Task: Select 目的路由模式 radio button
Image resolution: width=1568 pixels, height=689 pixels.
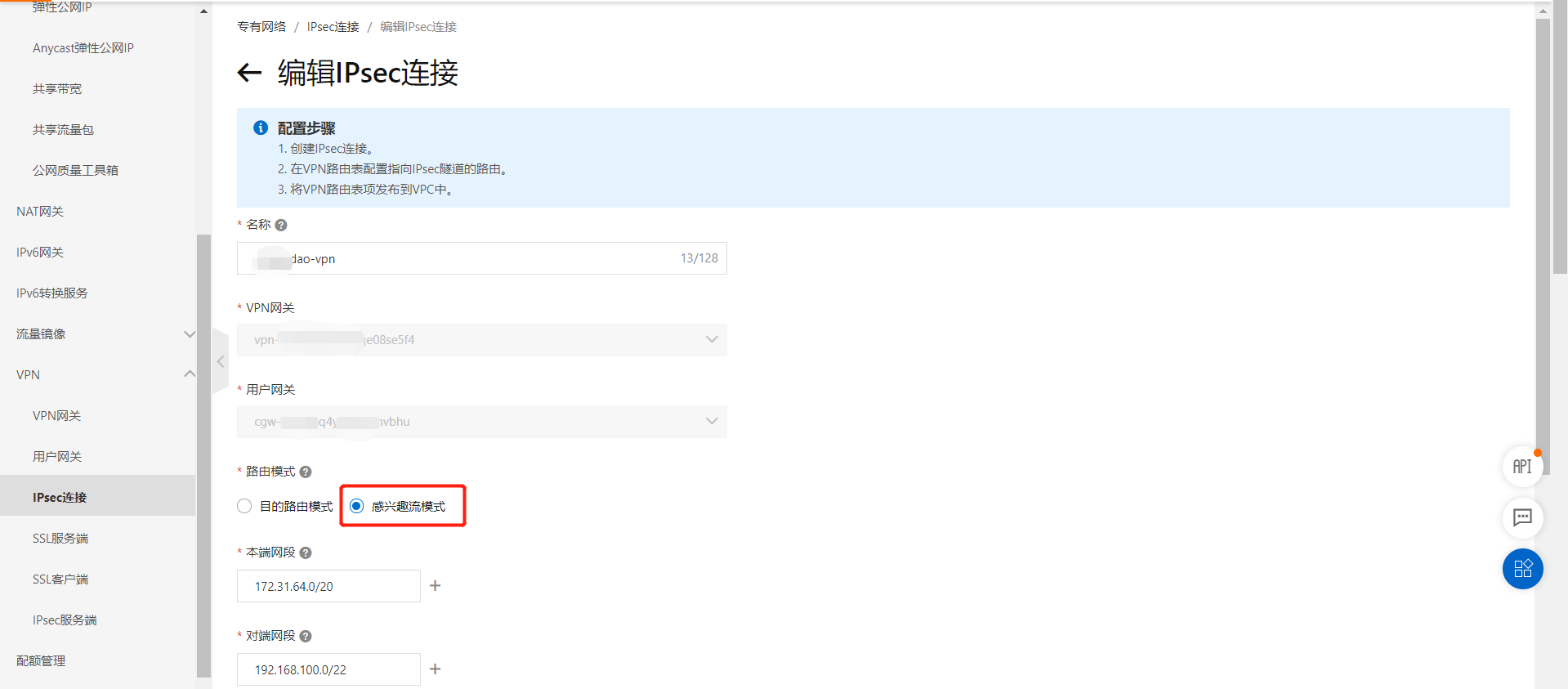Action: tap(244, 506)
